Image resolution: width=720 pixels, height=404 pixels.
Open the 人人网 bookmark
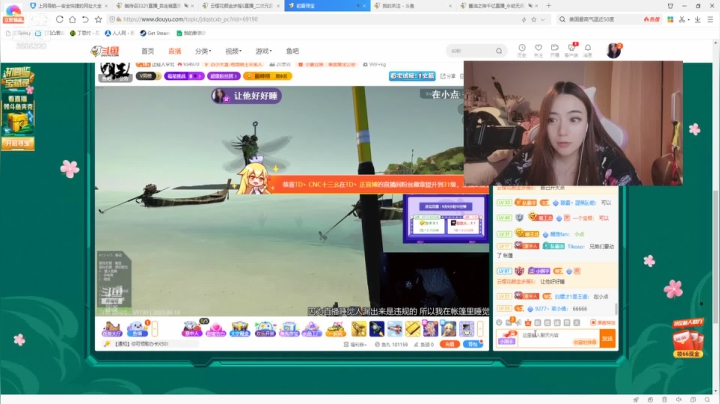click(x=119, y=33)
